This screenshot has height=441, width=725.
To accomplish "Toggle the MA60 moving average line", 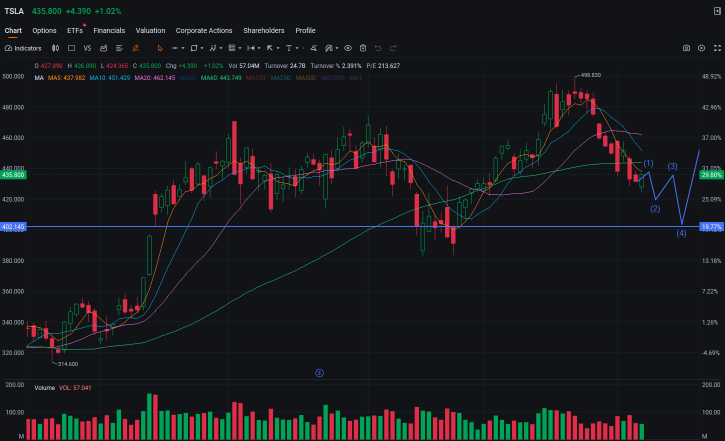I will [221, 78].
